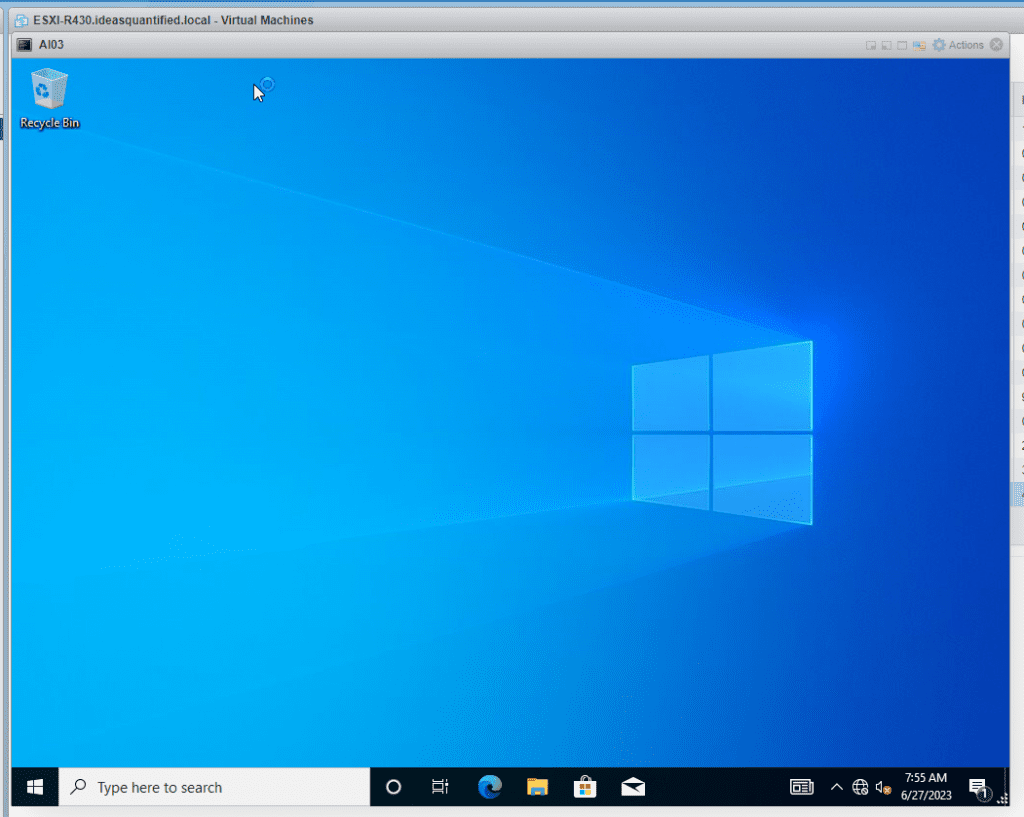This screenshot has height=817, width=1024.
Task: Open the Mail app from the taskbar
Action: (x=633, y=787)
